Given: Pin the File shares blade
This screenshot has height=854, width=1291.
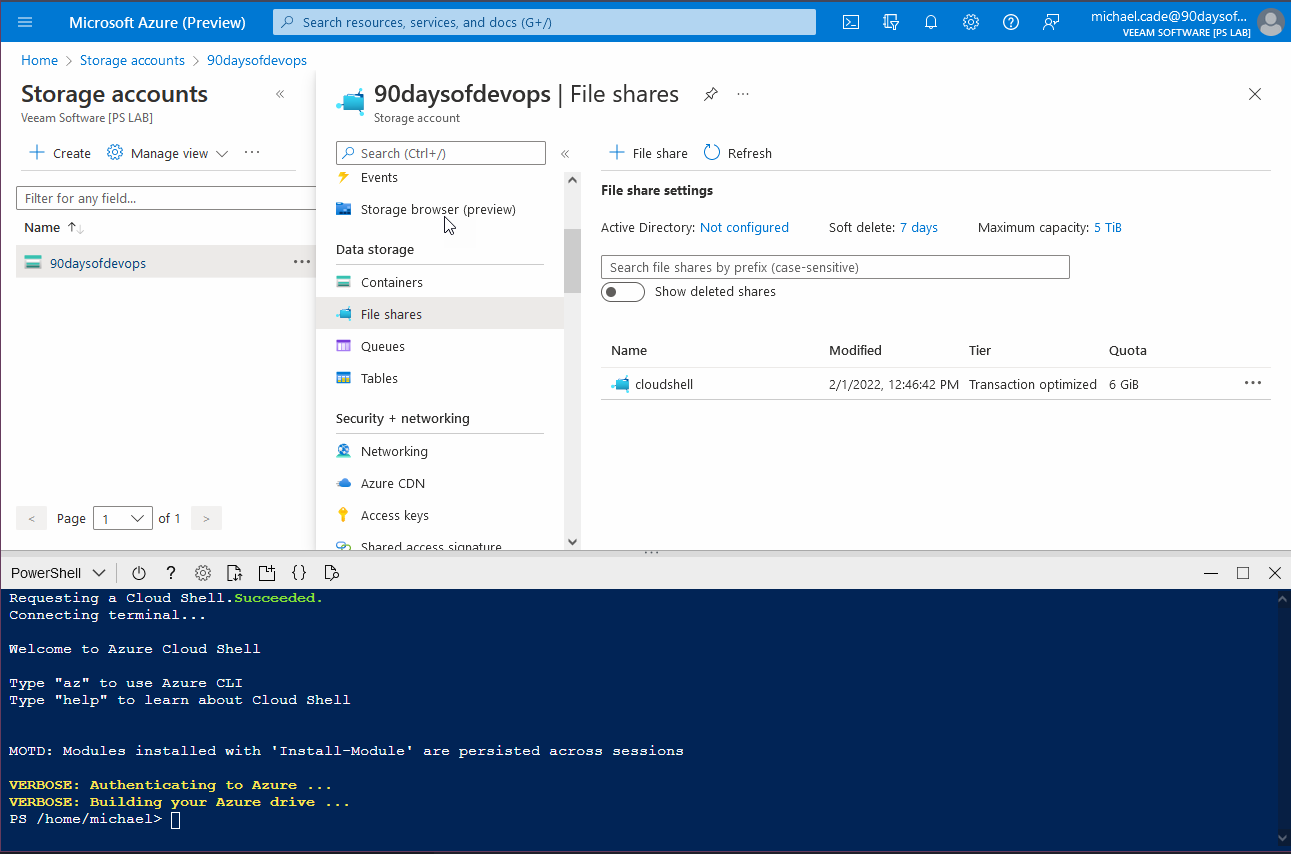Looking at the screenshot, I should click(710, 94).
